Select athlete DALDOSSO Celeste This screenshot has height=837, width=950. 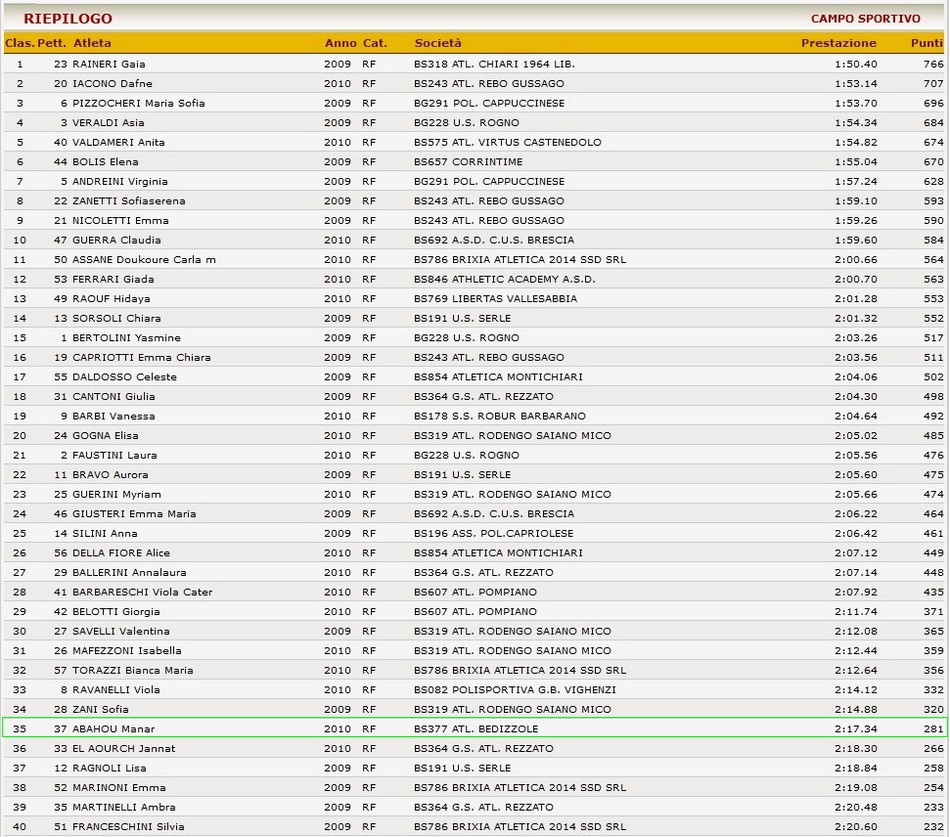pyautogui.click(x=125, y=377)
